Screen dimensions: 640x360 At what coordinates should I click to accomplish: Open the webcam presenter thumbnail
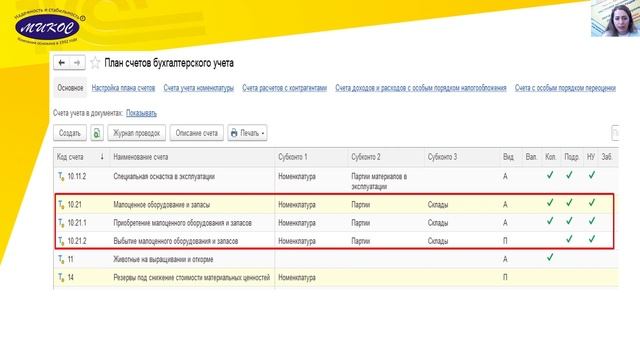615,18
